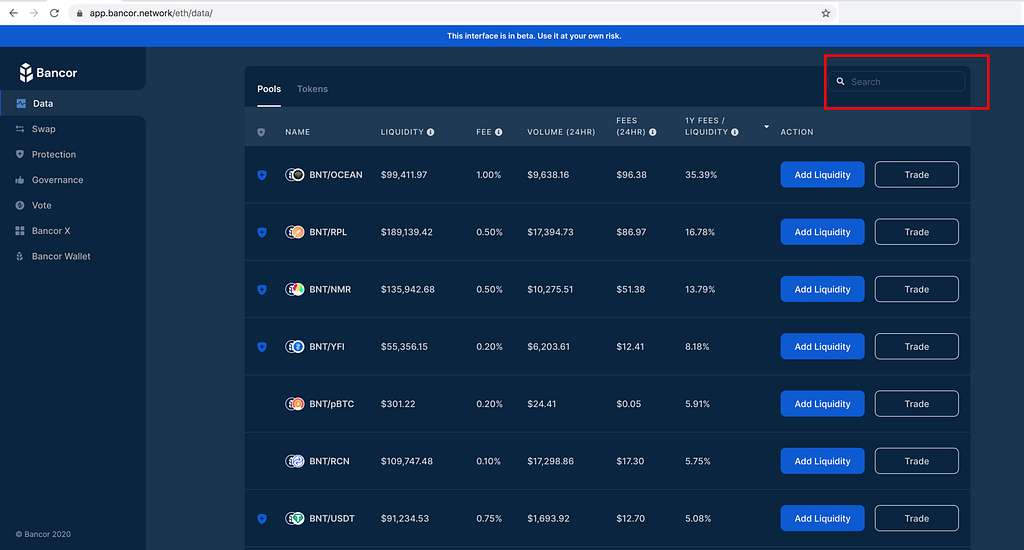Click liquidity value $189,139.42
This screenshot has width=1024, height=550.
(x=406, y=232)
